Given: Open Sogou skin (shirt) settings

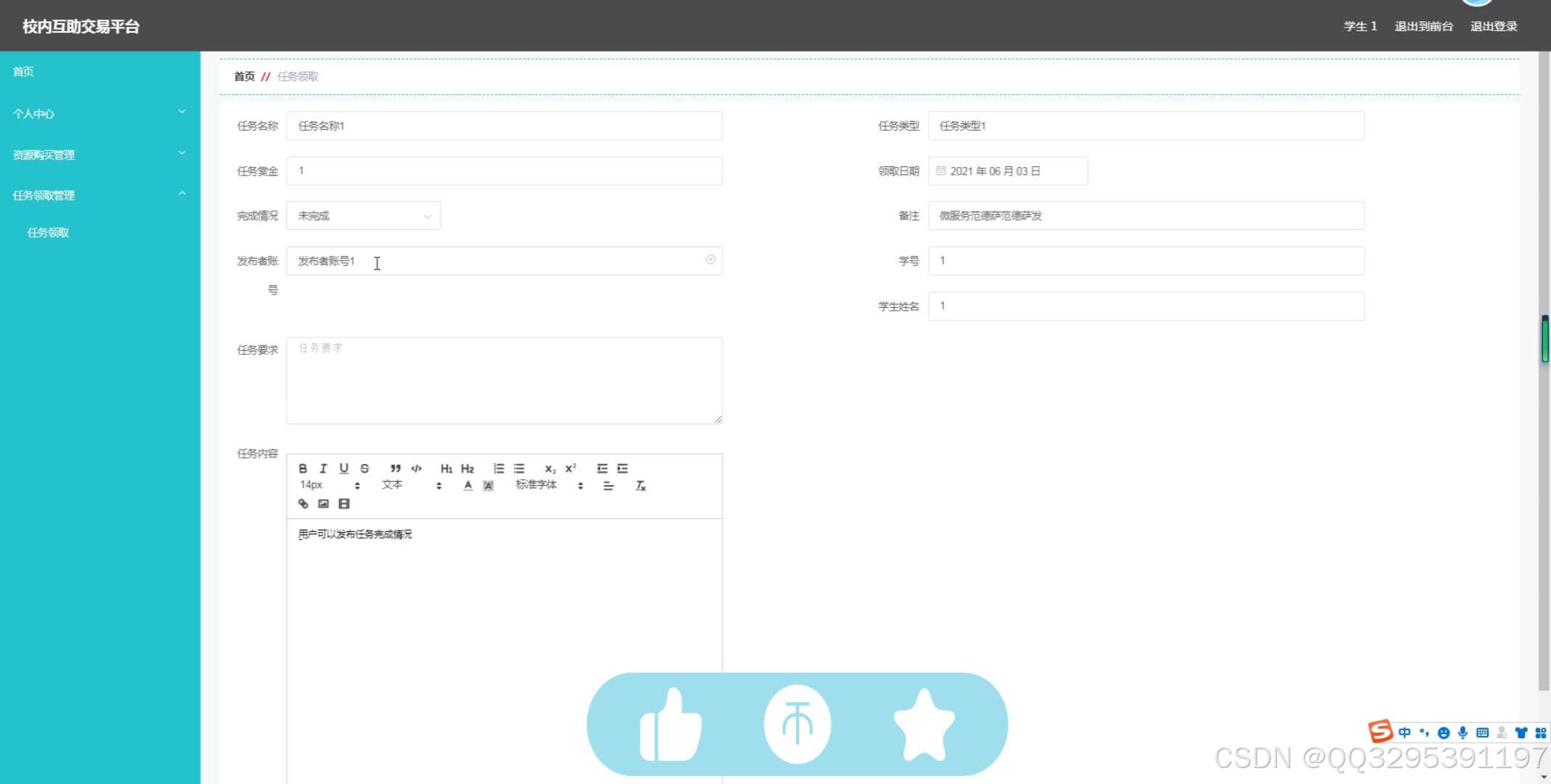Looking at the screenshot, I should [1521, 732].
